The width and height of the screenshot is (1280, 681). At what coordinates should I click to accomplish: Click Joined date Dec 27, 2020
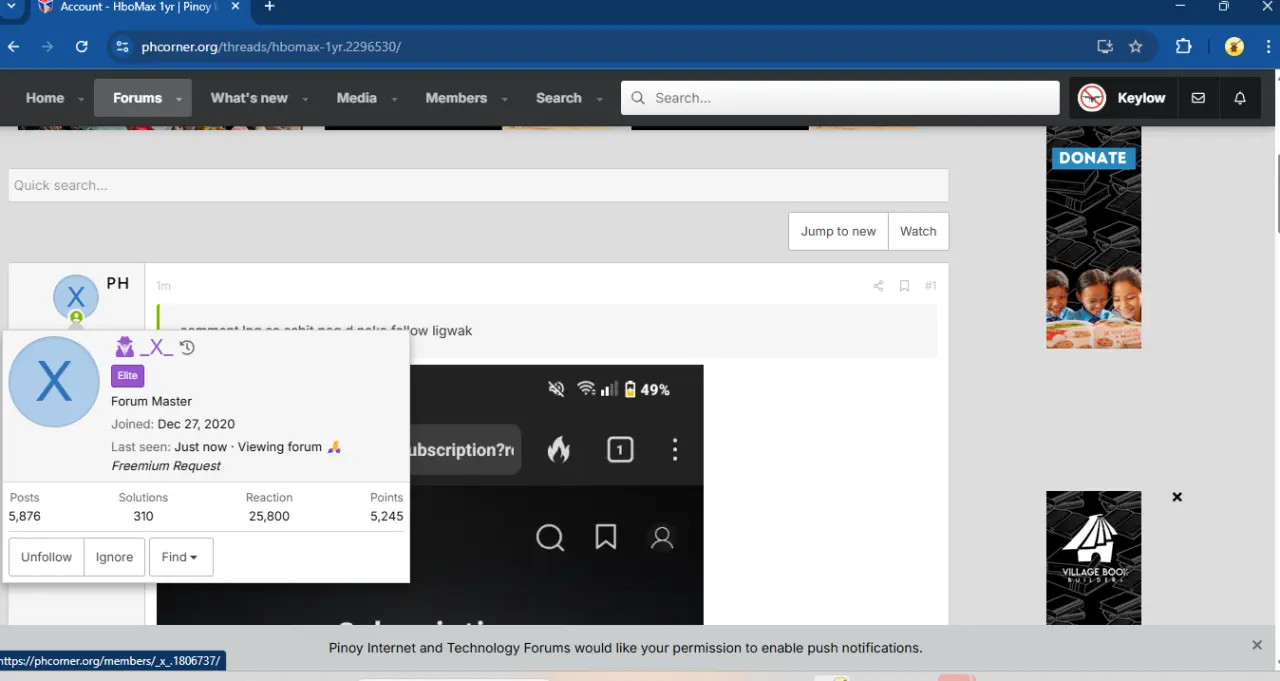(196, 424)
